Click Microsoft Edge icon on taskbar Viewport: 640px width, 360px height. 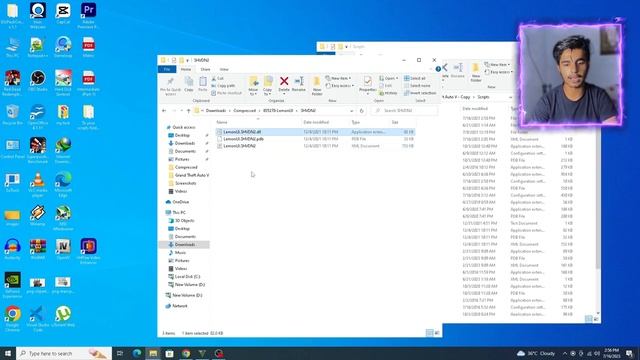(x=137, y=353)
